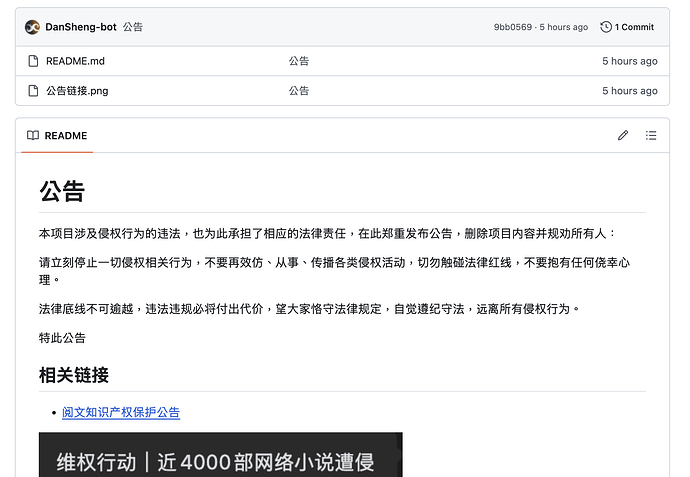Open the latest commit message 公告 beside DanSheng-bot

point(133,27)
